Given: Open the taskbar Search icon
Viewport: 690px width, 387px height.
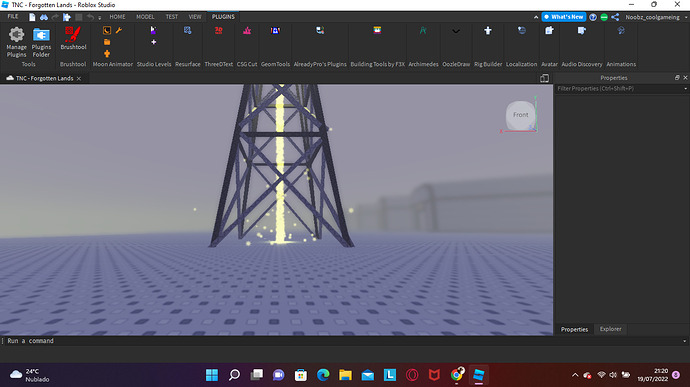Looking at the screenshot, I should pyautogui.click(x=234, y=375).
